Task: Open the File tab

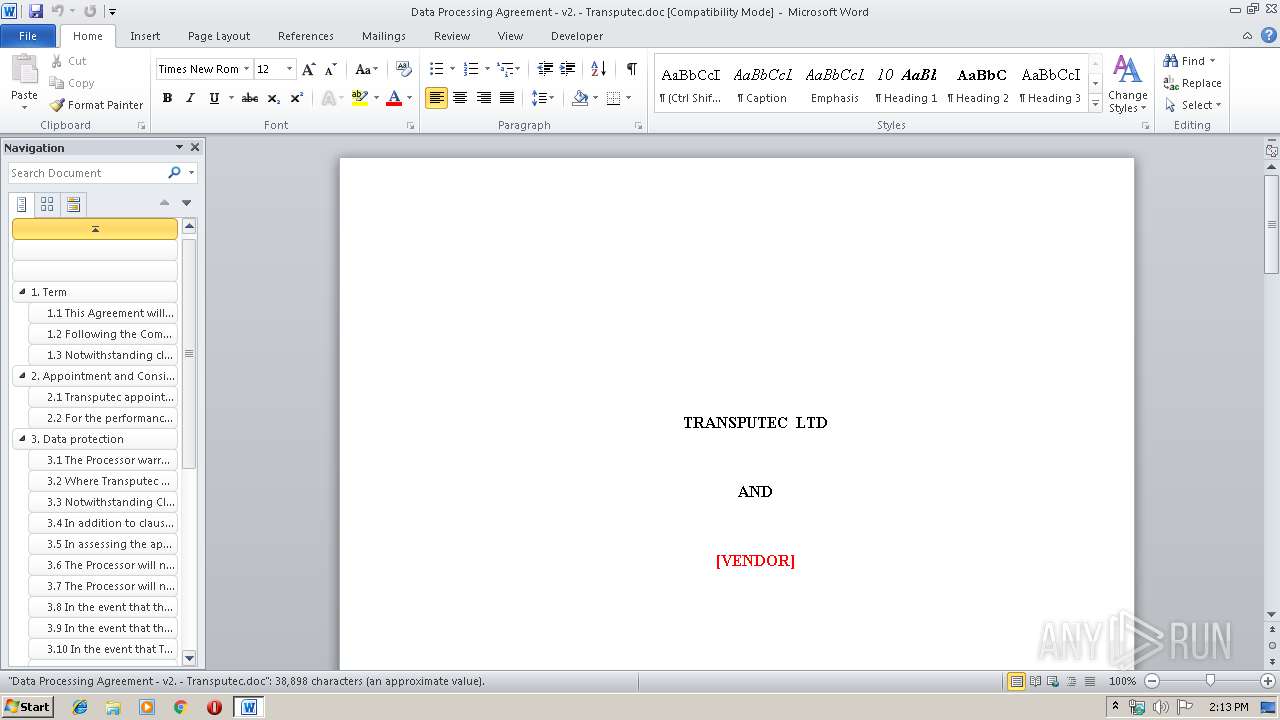Action: (x=28, y=36)
